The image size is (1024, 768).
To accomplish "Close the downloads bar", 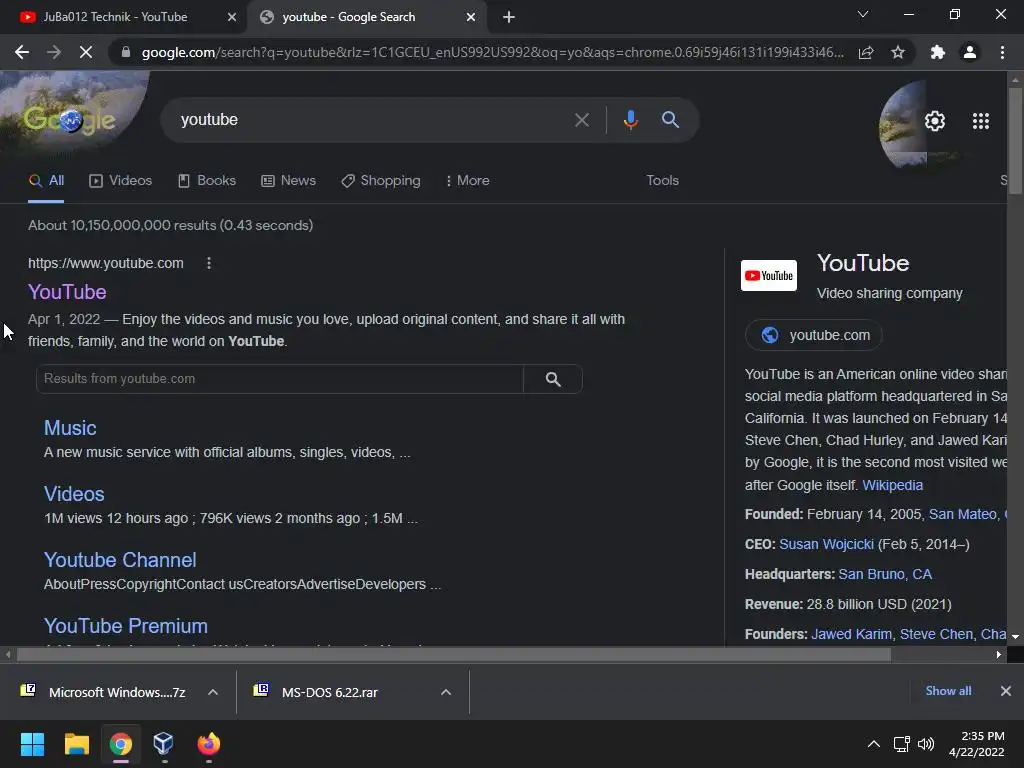I will point(1006,691).
